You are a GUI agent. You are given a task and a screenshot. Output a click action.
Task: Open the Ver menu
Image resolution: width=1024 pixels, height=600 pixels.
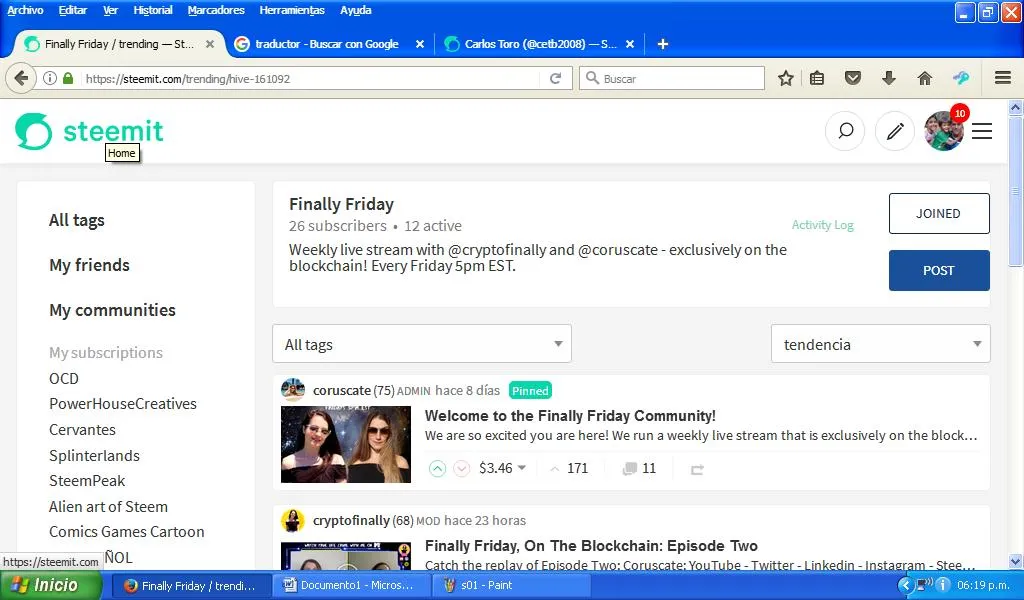pyautogui.click(x=110, y=10)
